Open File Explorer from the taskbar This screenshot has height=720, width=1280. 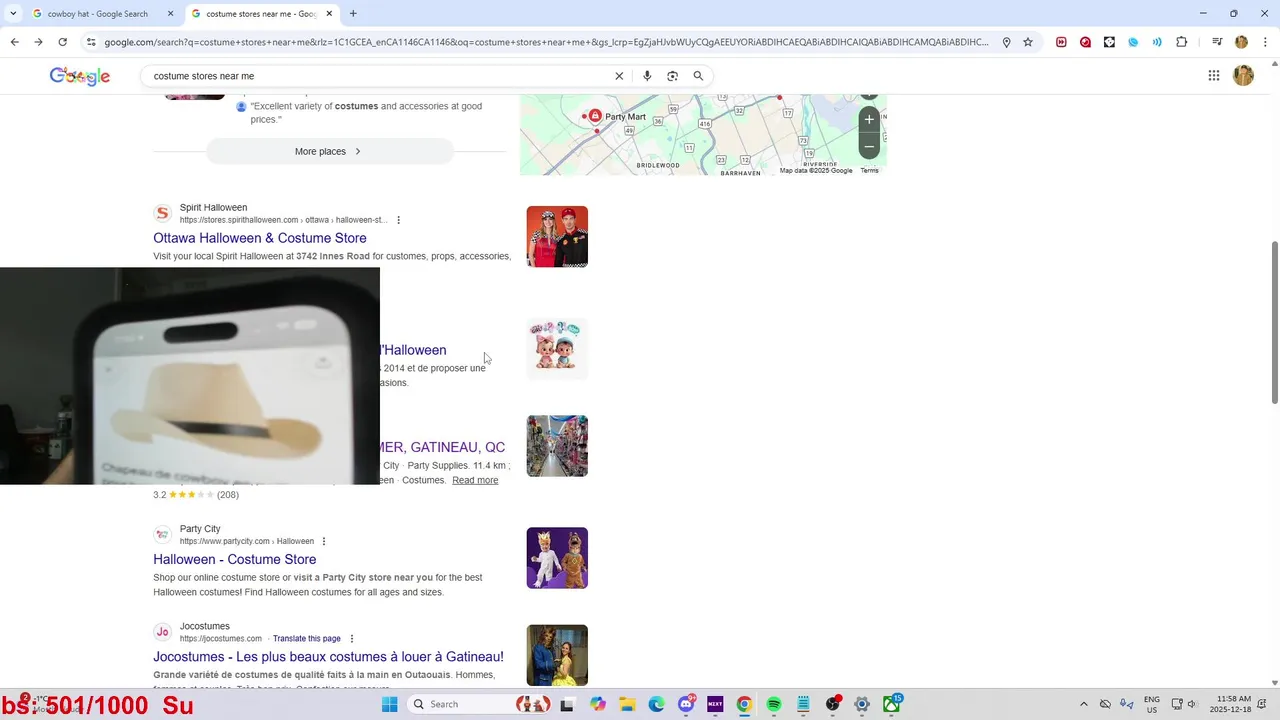point(627,704)
